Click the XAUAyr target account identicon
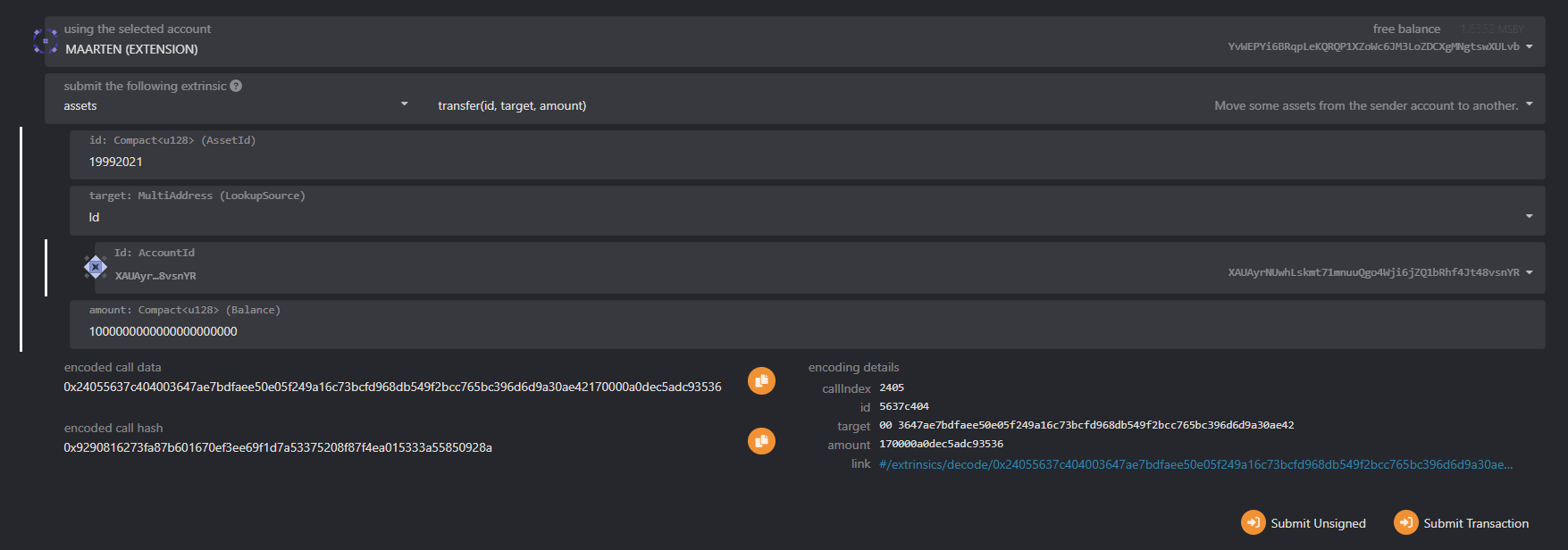Image resolution: width=1568 pixels, height=550 pixels. point(96,267)
